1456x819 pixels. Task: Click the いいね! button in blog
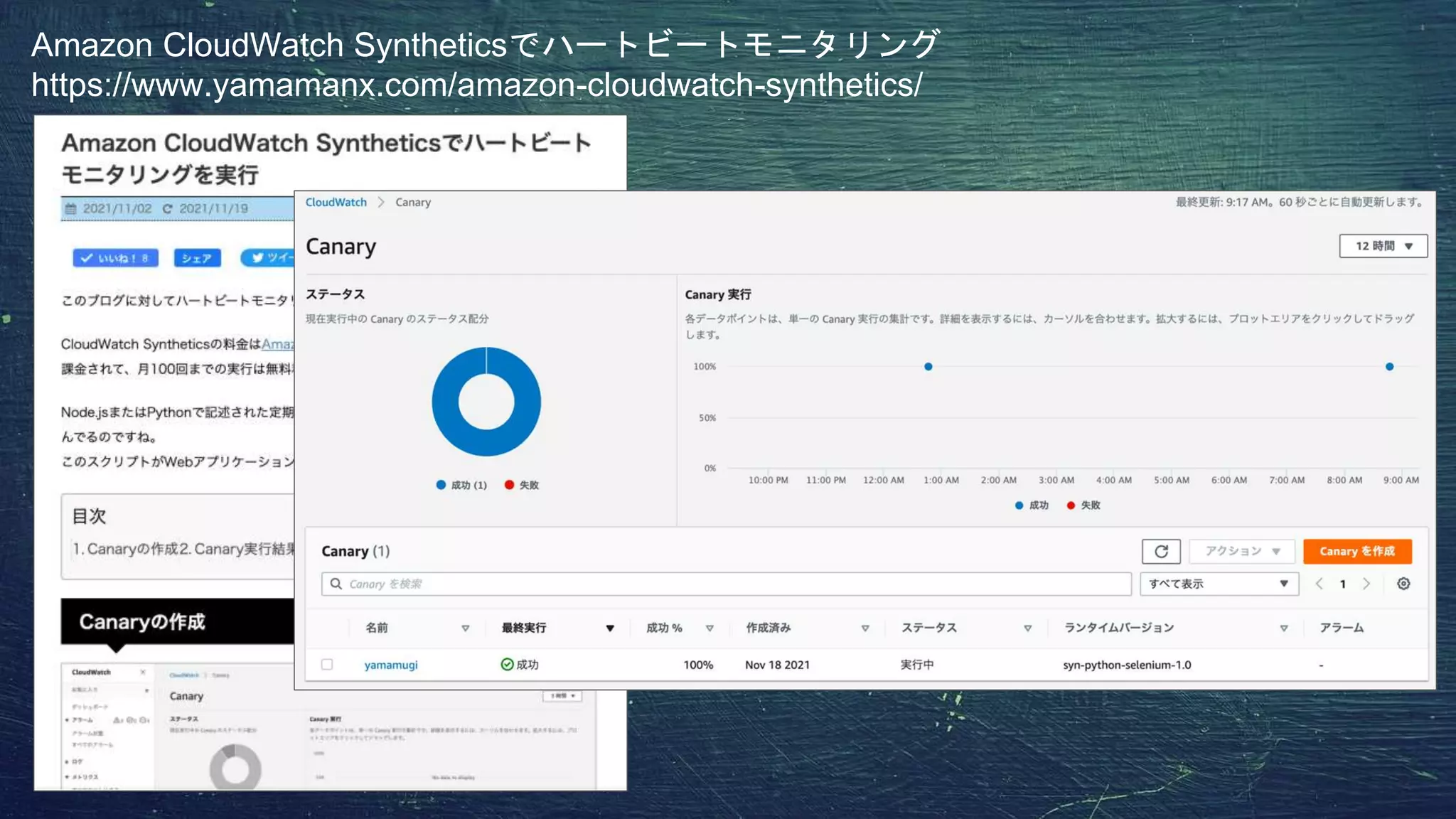point(115,257)
